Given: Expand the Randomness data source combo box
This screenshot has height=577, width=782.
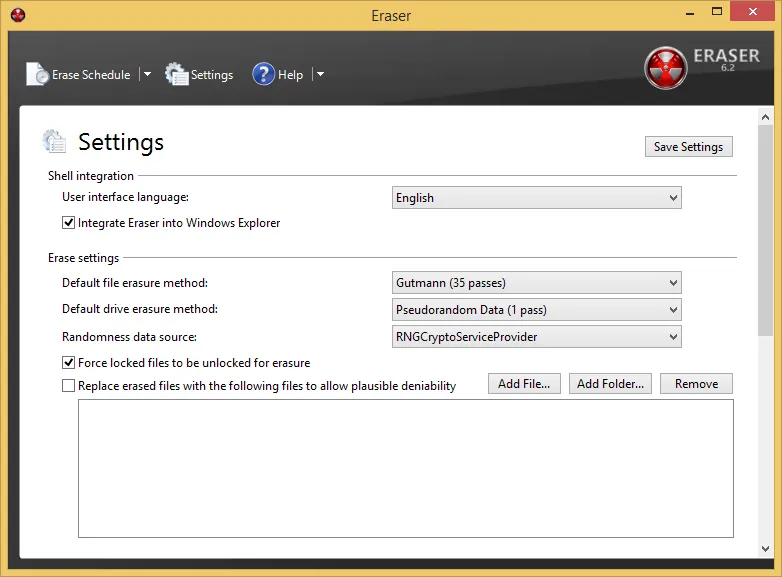Looking at the screenshot, I should click(537, 337).
